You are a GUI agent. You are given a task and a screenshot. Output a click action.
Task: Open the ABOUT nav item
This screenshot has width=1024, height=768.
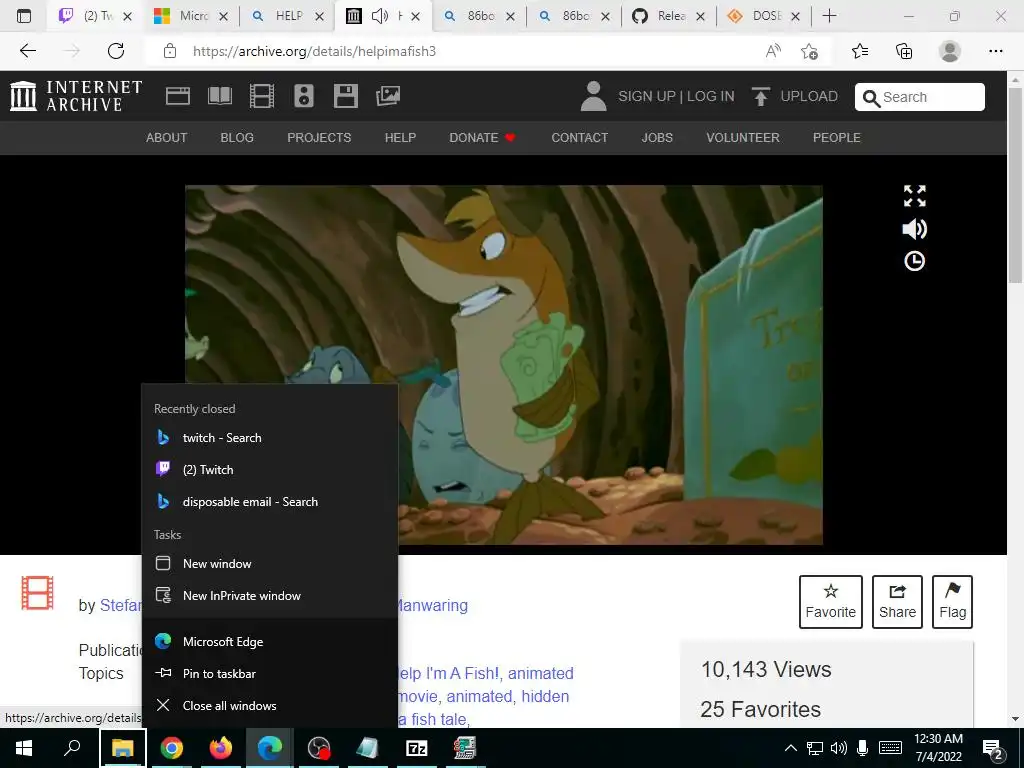coord(167,138)
